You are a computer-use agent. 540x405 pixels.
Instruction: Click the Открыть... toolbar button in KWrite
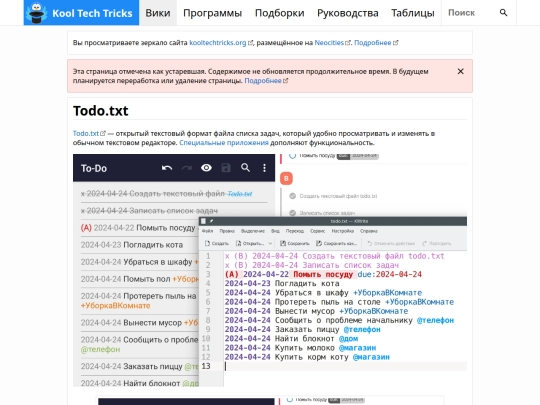[x=250, y=243]
